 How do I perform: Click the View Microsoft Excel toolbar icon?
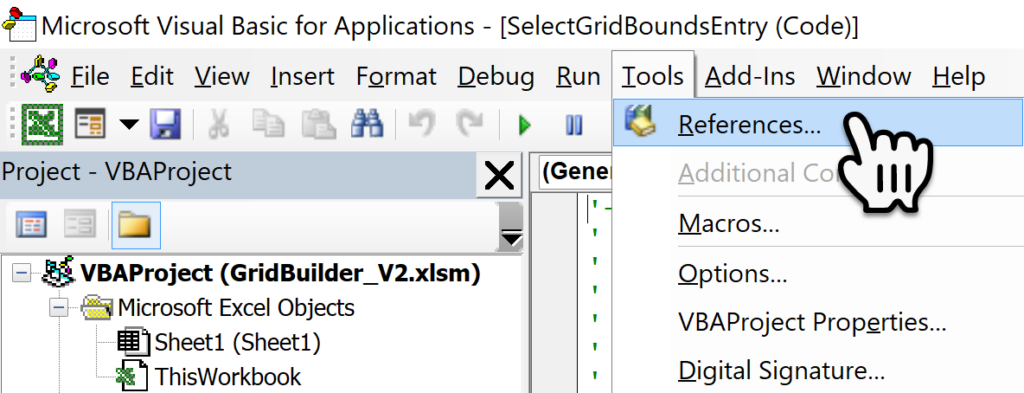pos(42,123)
